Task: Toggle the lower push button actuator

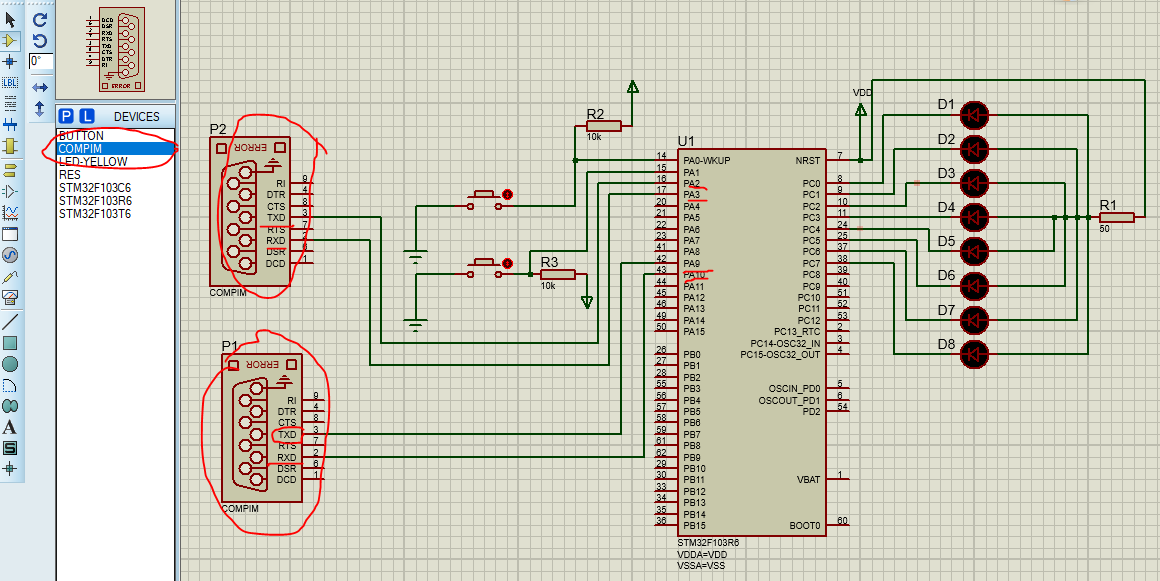Action: pyautogui.click(x=507, y=263)
